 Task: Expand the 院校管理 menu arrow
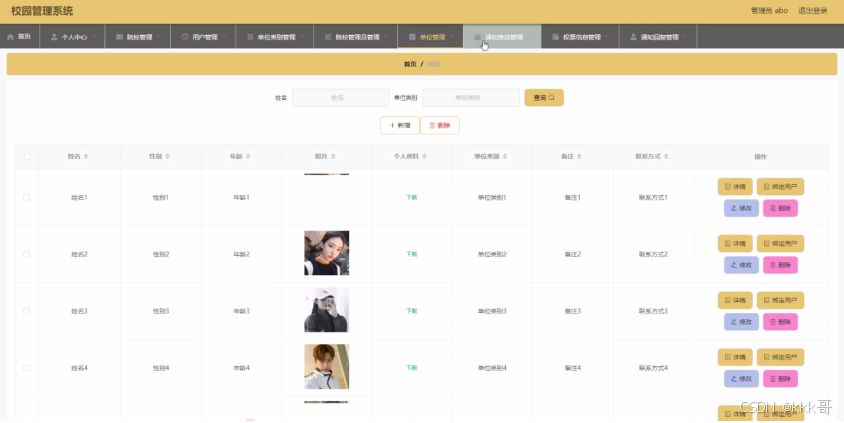(x=159, y=37)
